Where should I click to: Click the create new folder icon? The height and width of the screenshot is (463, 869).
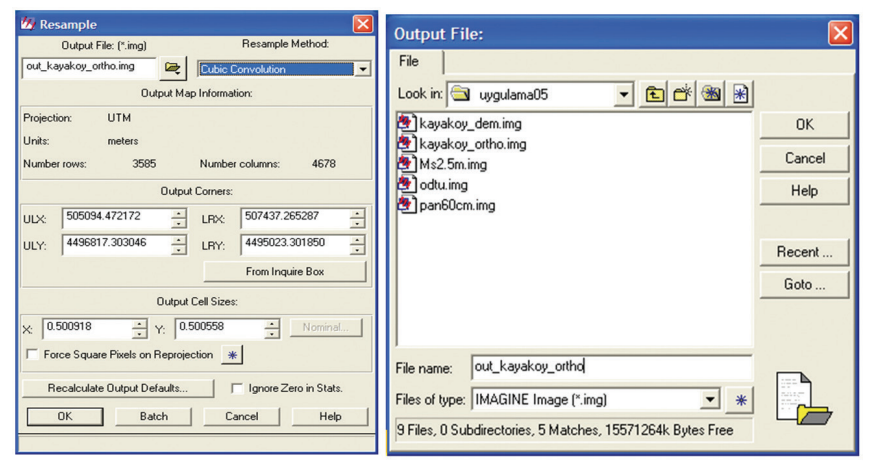click(683, 95)
